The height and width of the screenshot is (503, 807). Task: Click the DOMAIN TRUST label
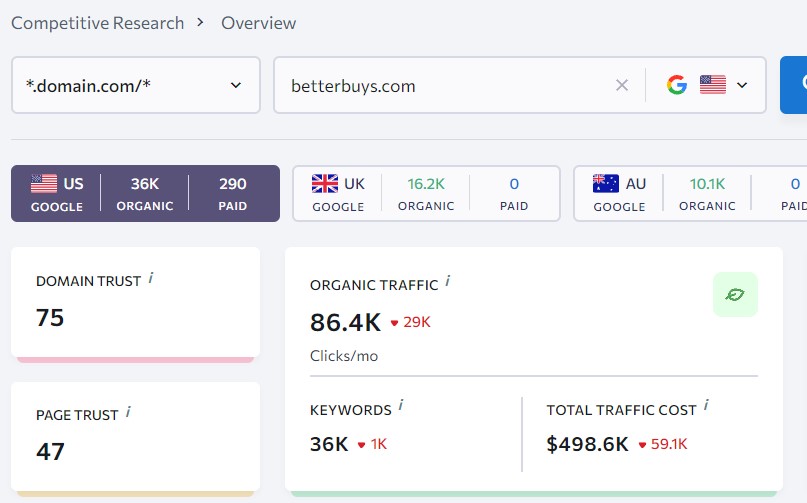(89, 281)
